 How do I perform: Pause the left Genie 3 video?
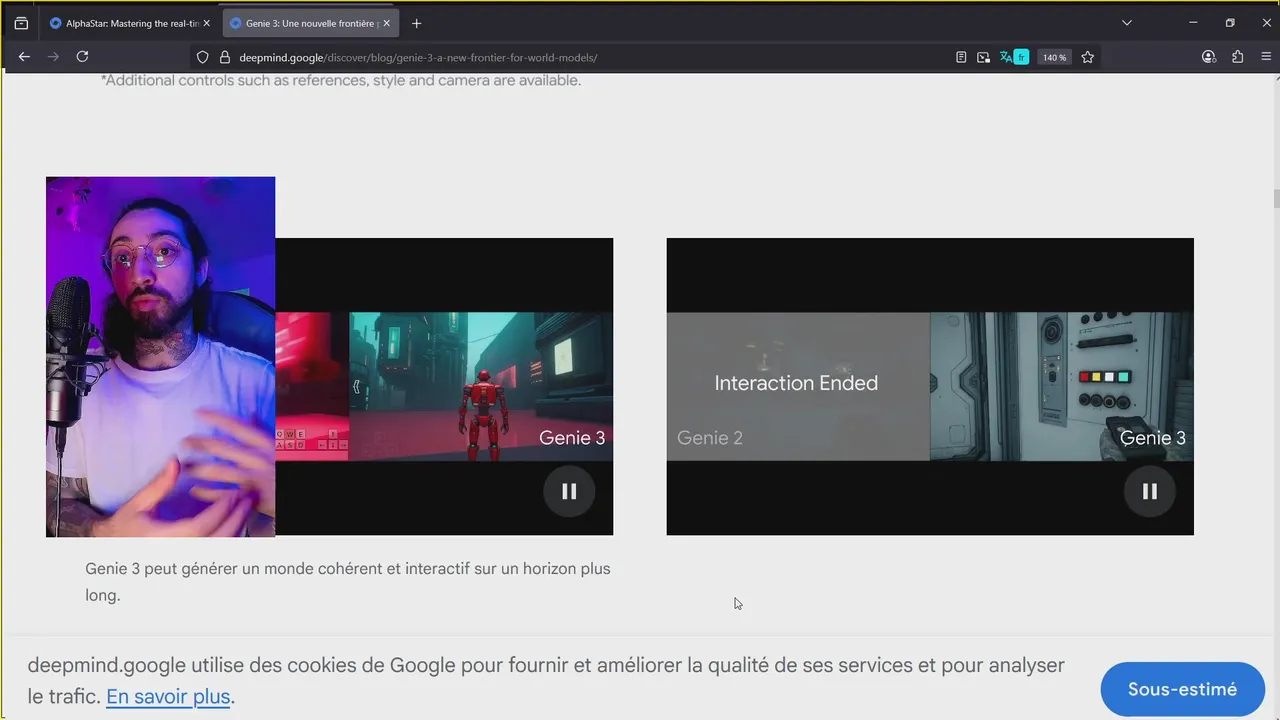coord(569,491)
